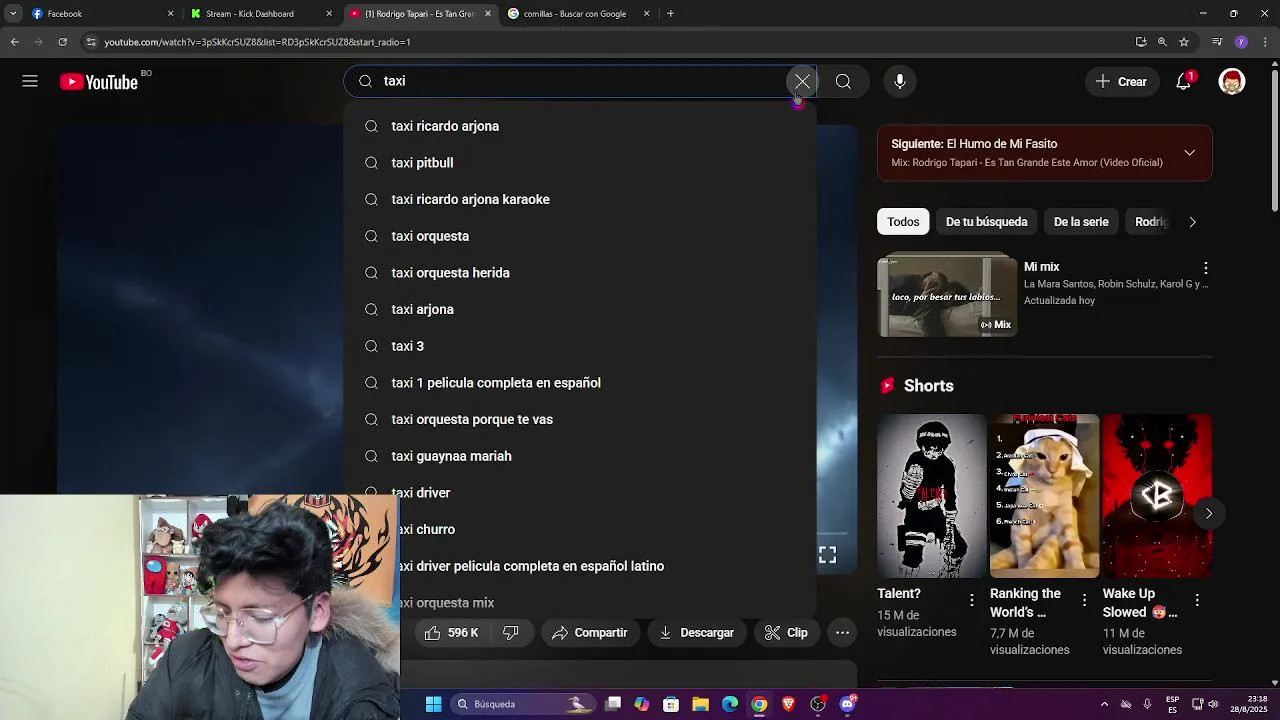Screen dimensions: 1280x720
Task: Open the Chrome profile avatar in toolbar
Action: click(1241, 42)
